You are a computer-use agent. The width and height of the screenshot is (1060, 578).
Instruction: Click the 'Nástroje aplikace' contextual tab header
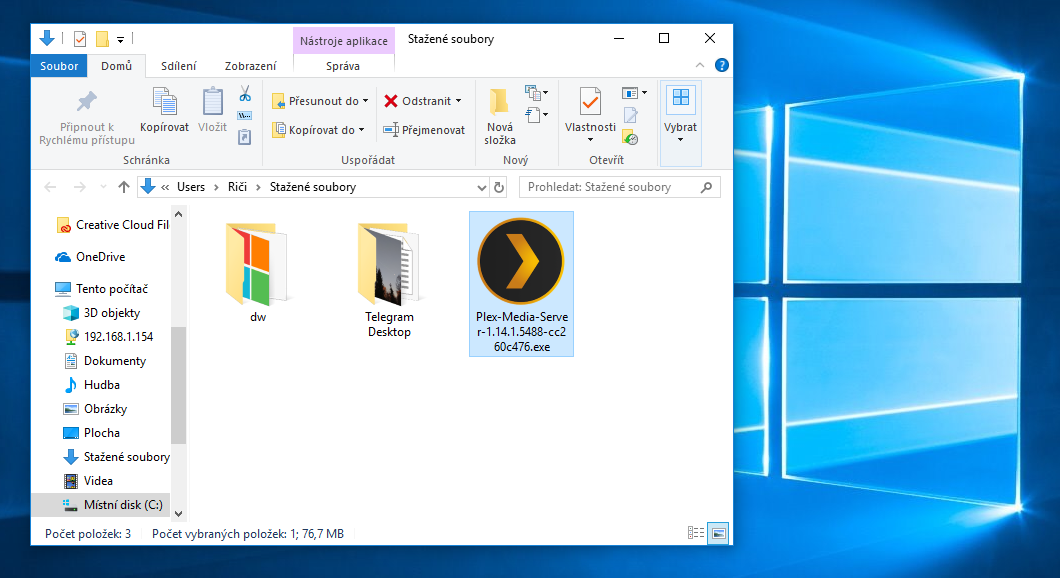(343, 41)
